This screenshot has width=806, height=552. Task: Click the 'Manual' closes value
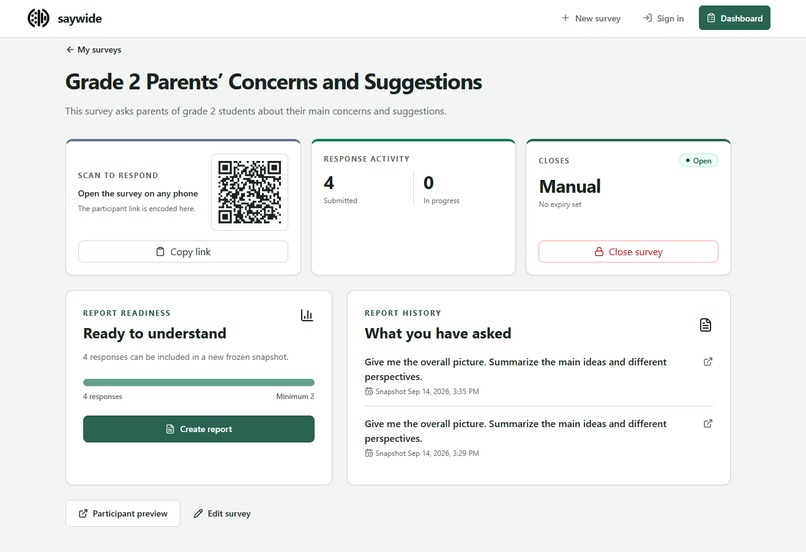[x=570, y=186]
